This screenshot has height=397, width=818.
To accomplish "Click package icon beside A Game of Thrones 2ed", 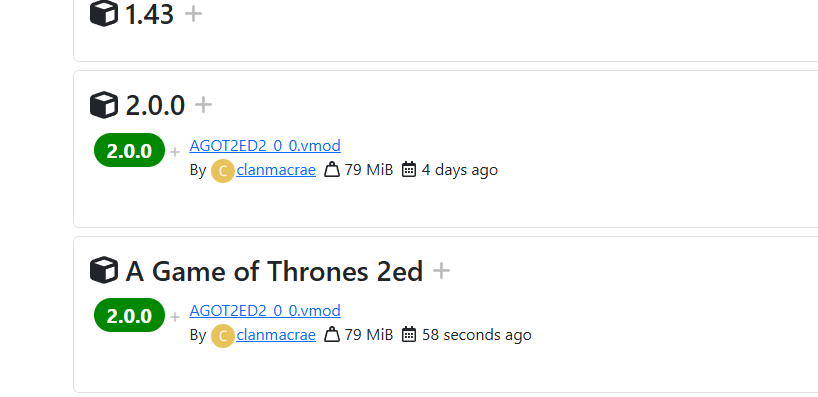I will pyautogui.click(x=104, y=270).
